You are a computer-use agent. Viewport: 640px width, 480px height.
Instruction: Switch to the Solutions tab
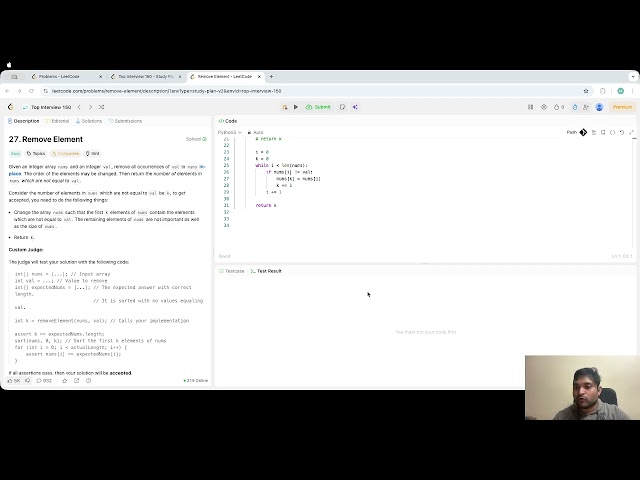click(x=89, y=121)
